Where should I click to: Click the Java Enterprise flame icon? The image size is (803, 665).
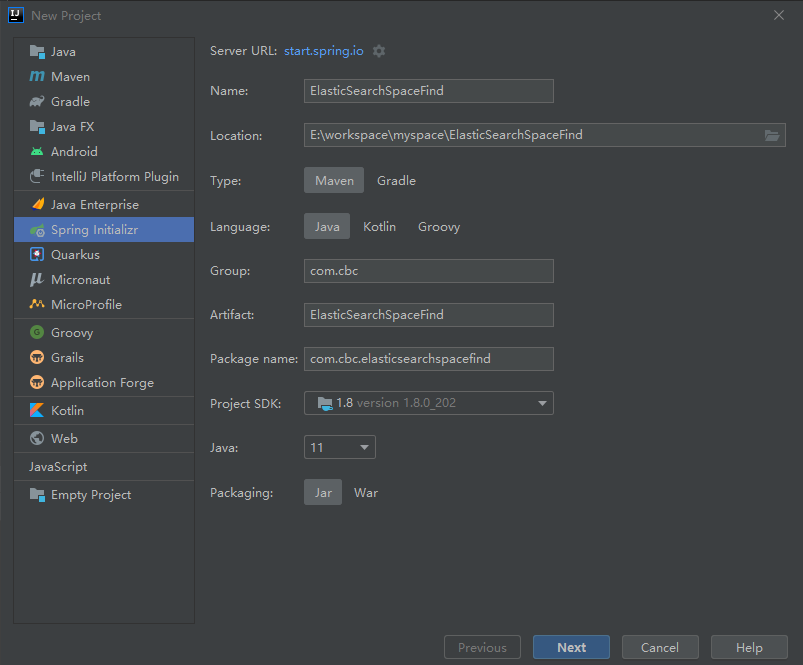(38, 204)
